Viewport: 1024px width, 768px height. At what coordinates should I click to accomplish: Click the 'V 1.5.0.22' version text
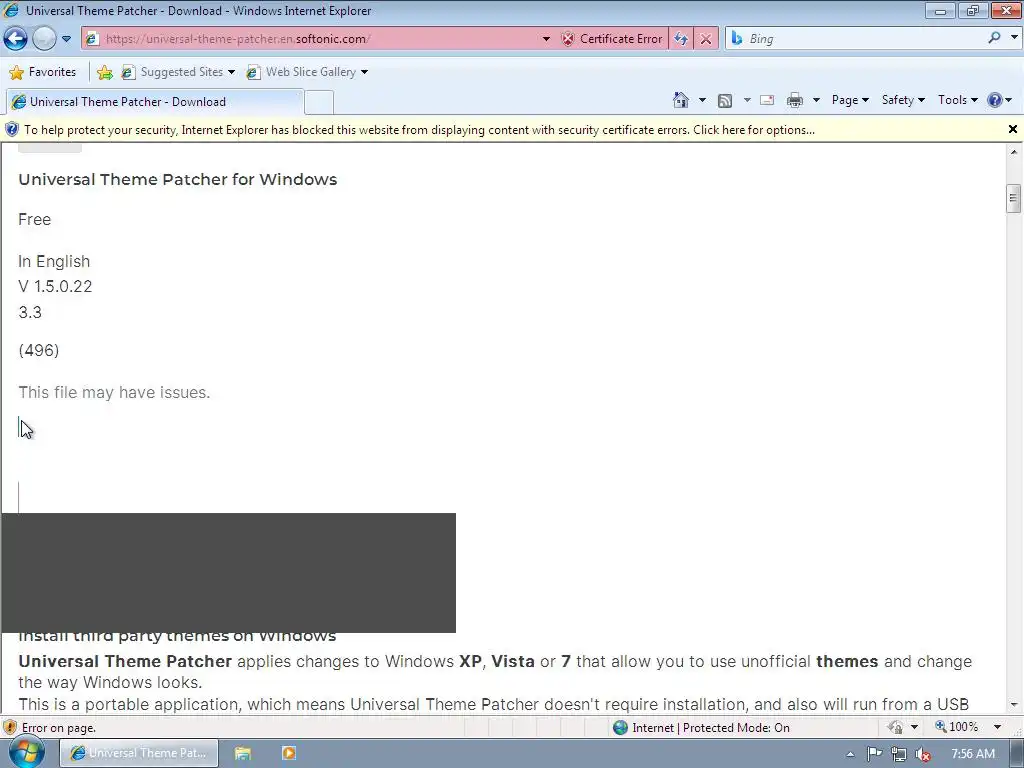point(56,287)
